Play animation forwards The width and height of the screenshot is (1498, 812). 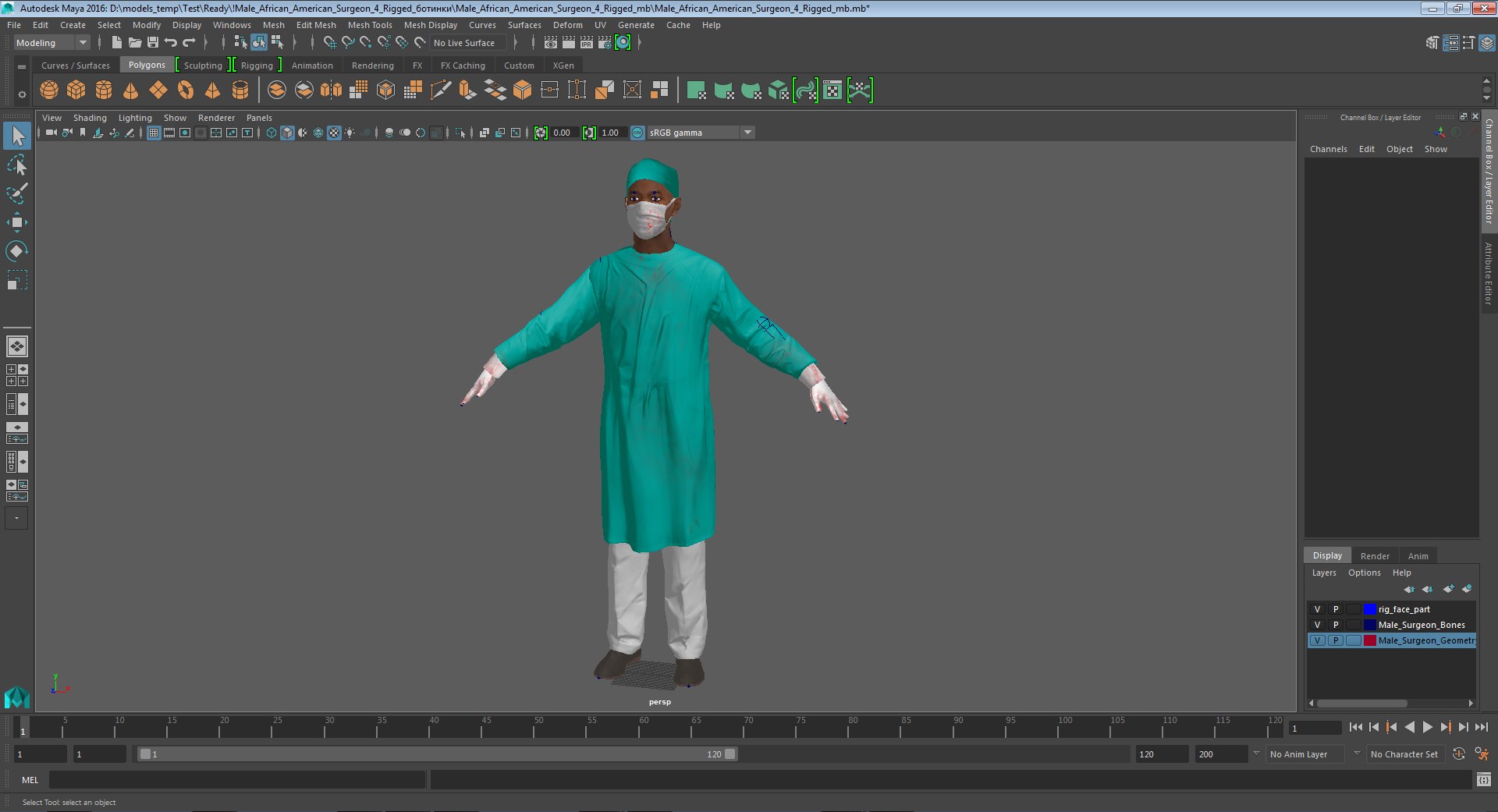tap(1427, 727)
